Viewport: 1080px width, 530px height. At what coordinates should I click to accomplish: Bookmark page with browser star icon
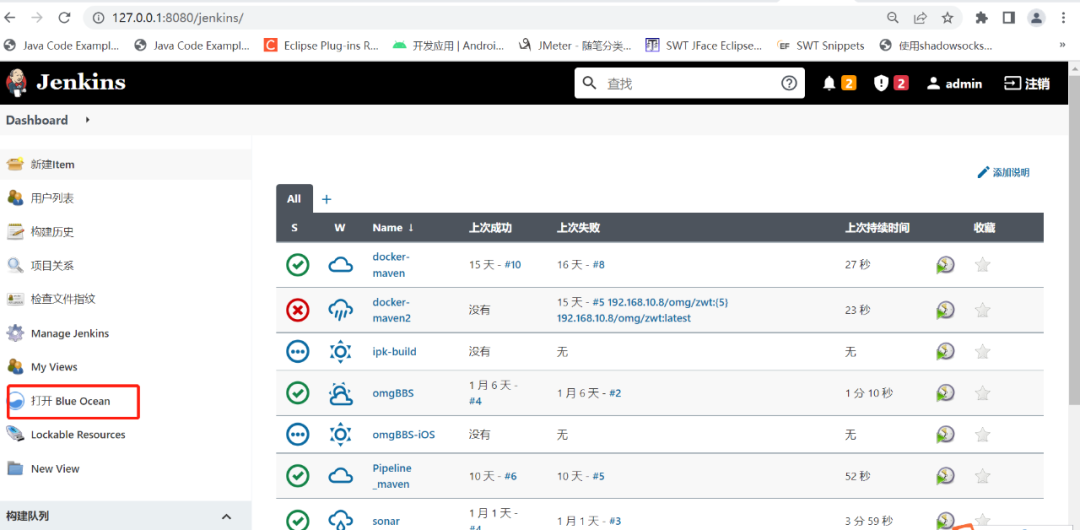[948, 18]
